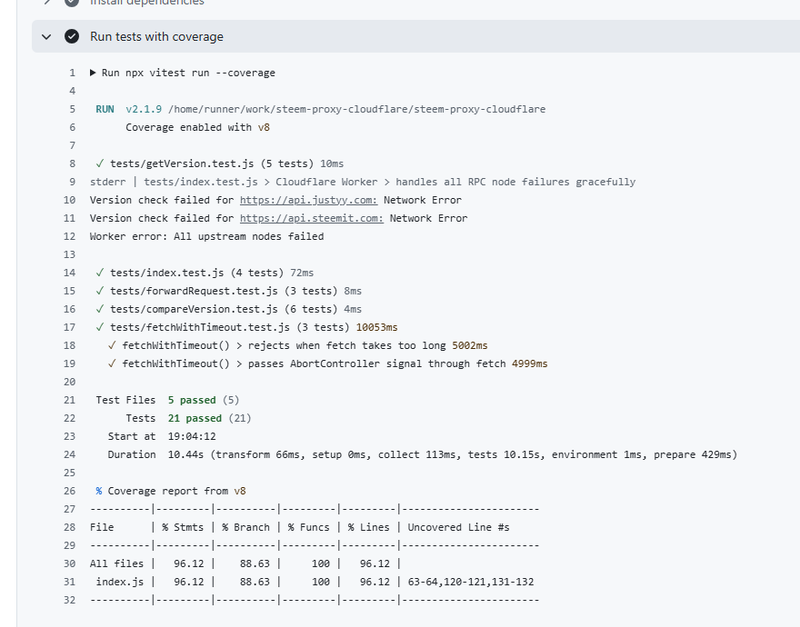Click the success status icon beside Run tests
This screenshot has height=627, width=800.
[x=72, y=37]
